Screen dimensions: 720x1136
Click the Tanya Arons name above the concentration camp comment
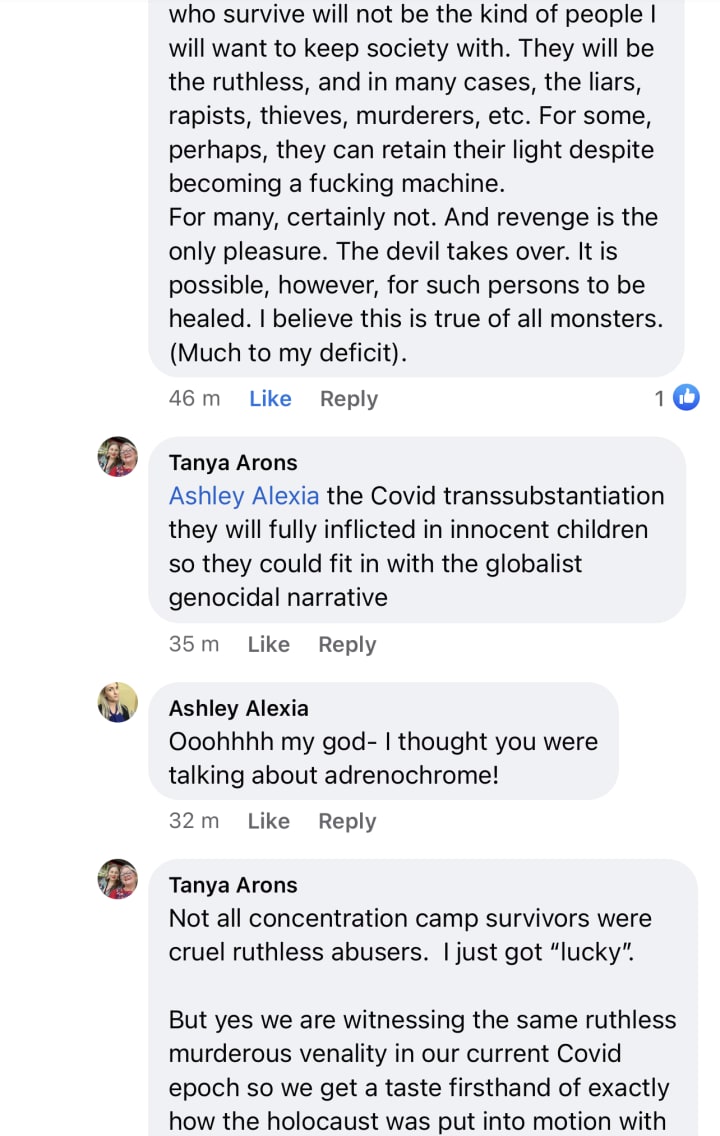click(233, 886)
